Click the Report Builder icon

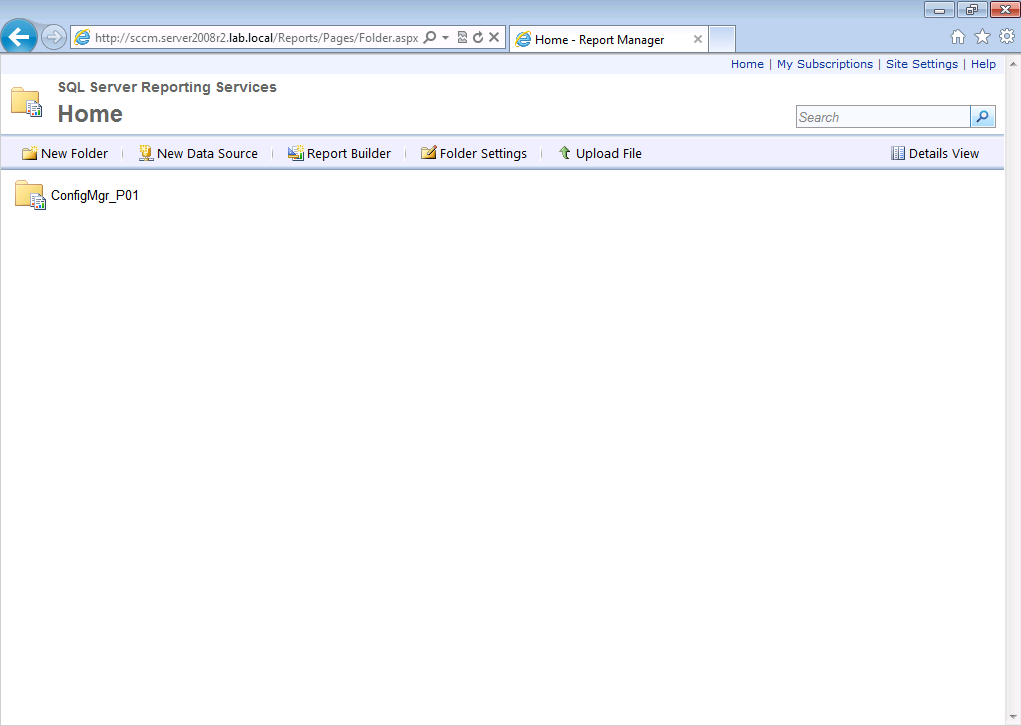point(296,153)
